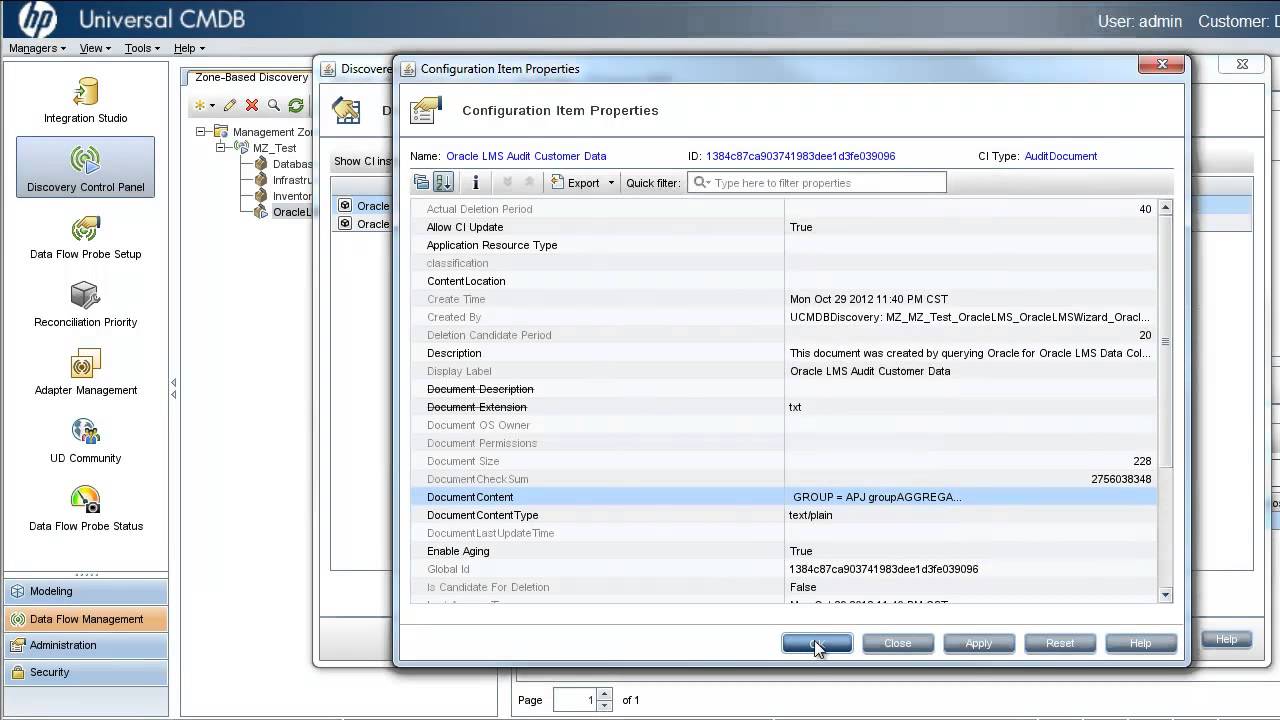1280x720 pixels.
Task: Click the Close button in the properties dialog
Action: tap(897, 643)
